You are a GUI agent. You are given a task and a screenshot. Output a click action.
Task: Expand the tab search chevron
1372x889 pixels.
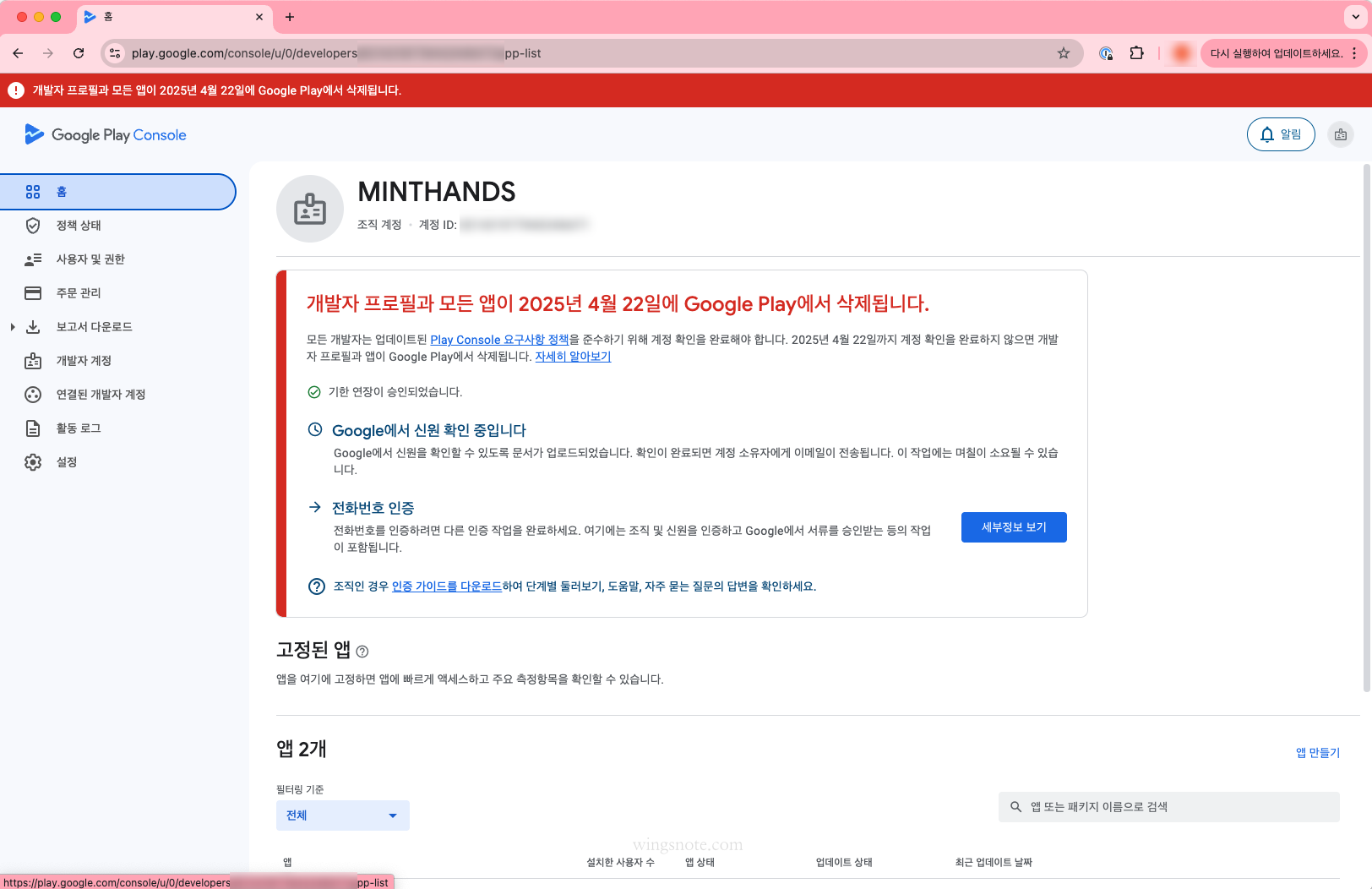[x=1355, y=17]
